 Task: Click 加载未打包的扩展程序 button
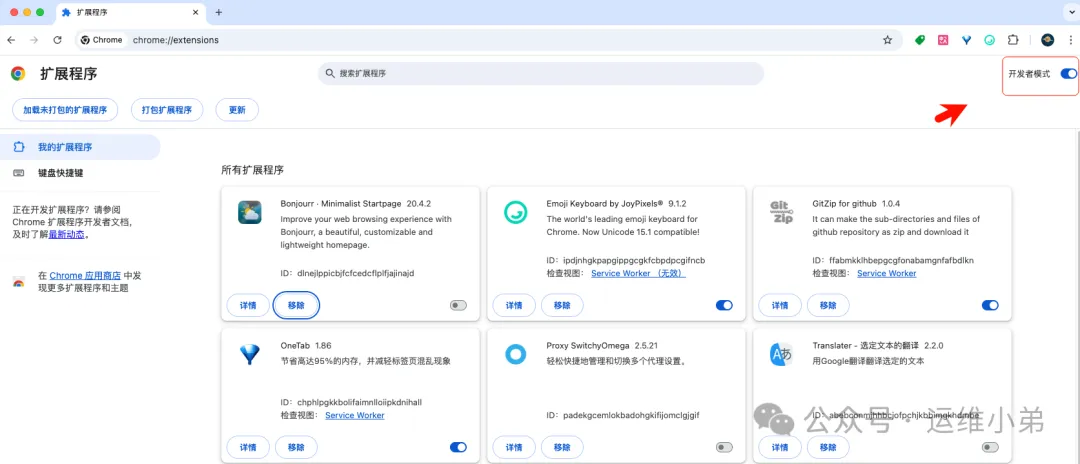pos(65,110)
